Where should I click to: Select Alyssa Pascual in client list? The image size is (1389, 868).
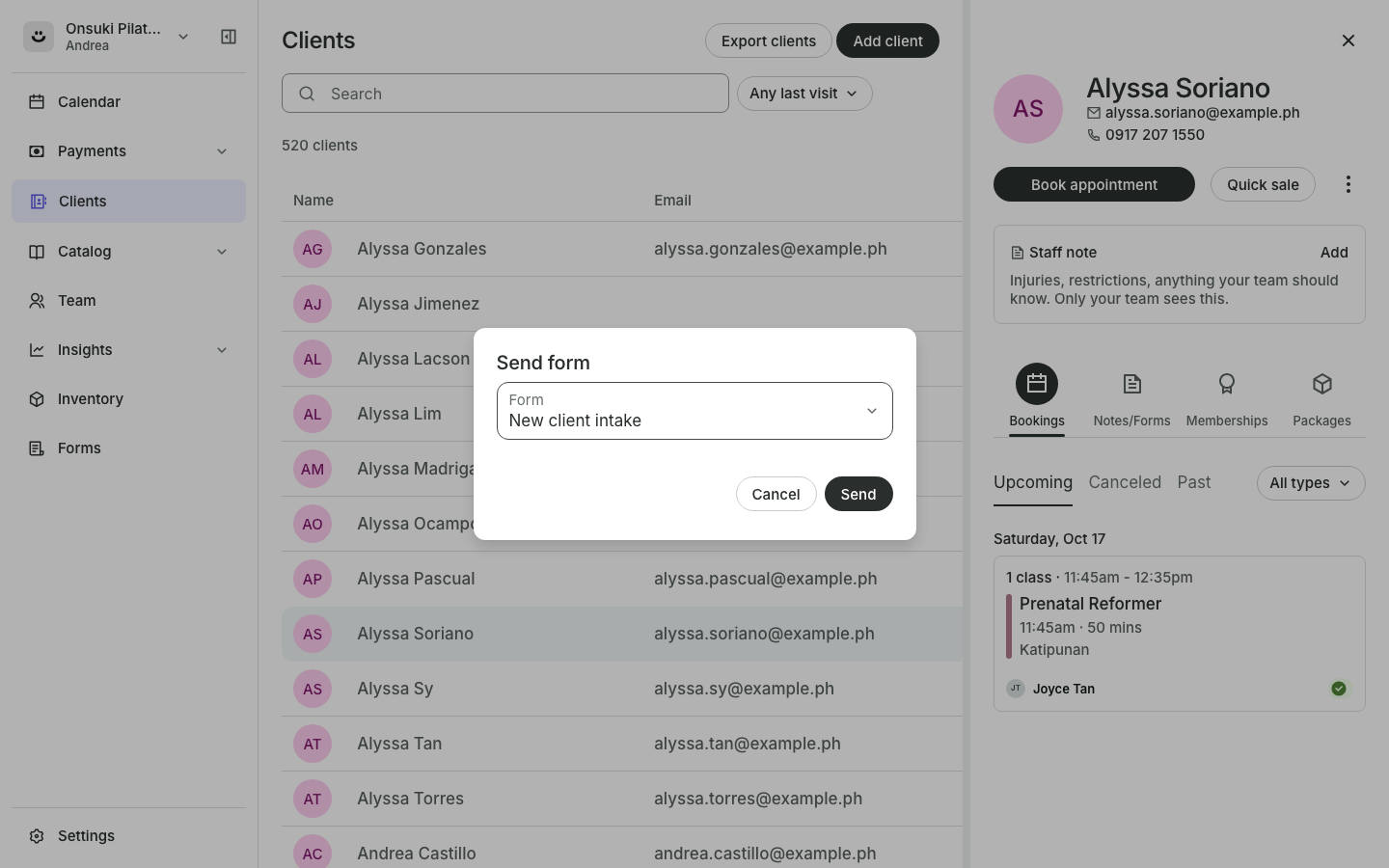click(622, 579)
